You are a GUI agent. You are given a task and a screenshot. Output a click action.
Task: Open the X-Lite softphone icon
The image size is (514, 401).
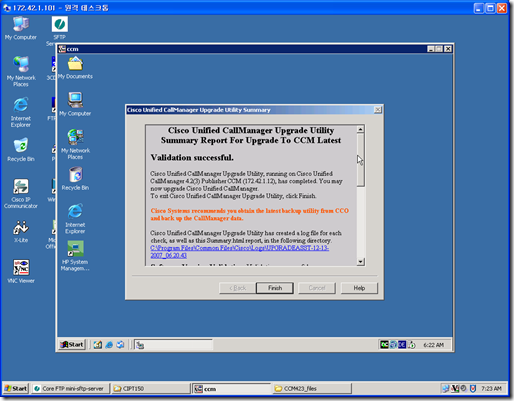coord(21,231)
